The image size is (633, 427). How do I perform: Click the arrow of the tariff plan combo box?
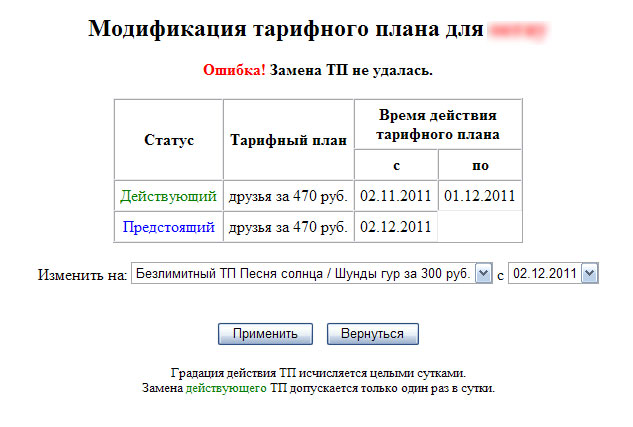(x=484, y=274)
